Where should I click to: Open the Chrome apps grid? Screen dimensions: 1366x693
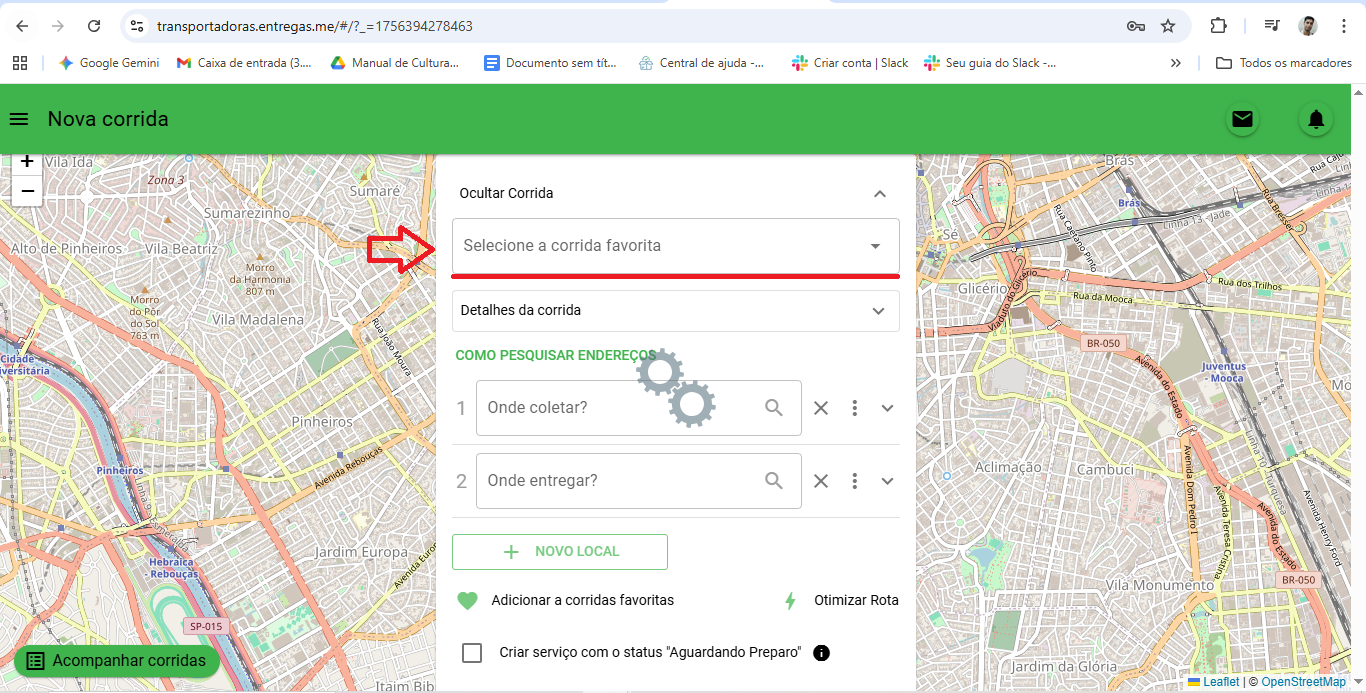[x=20, y=63]
